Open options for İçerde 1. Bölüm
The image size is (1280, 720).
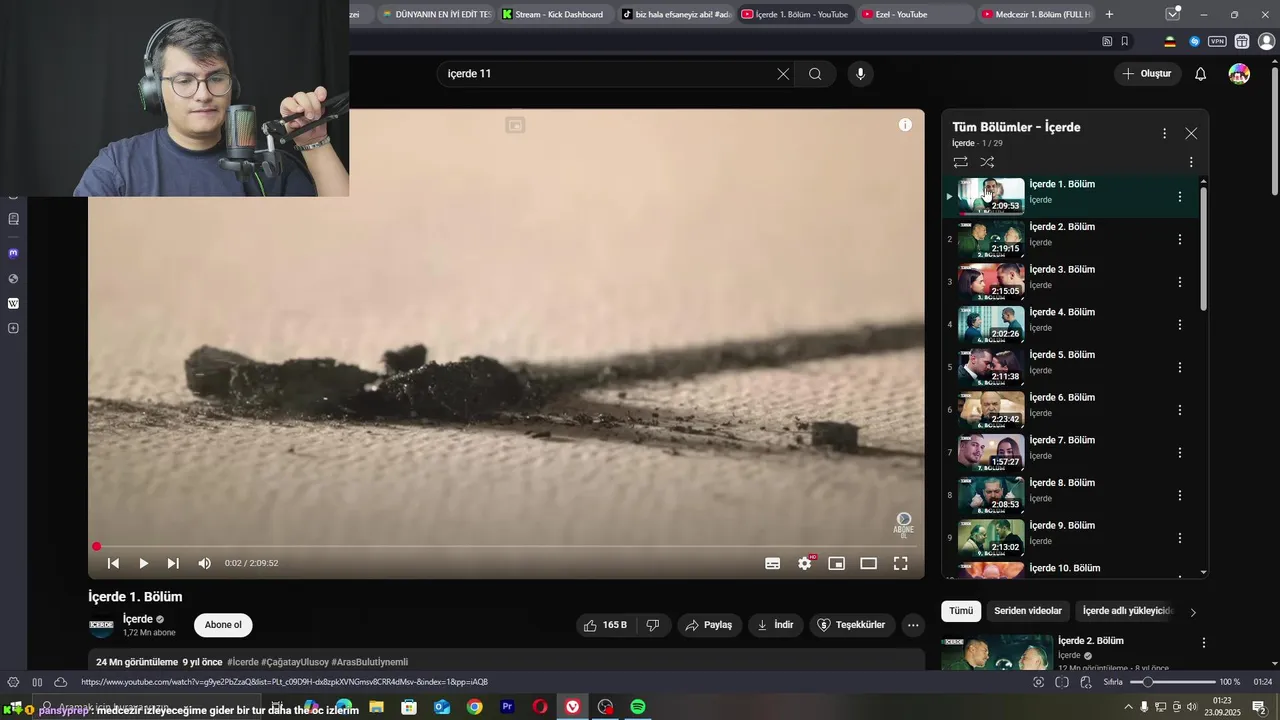tap(1180, 197)
